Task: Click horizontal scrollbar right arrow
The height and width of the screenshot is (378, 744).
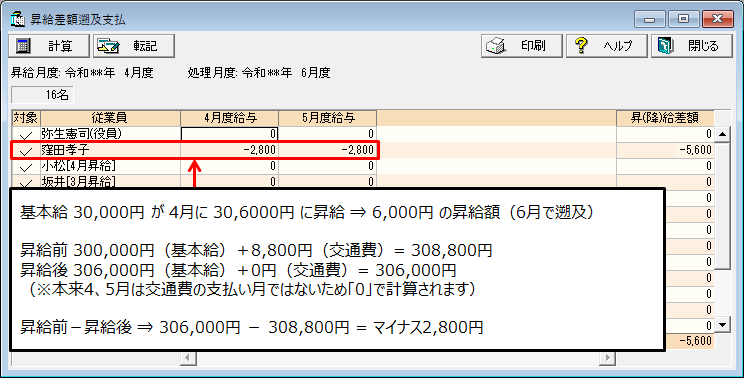Action: [x=607, y=358]
